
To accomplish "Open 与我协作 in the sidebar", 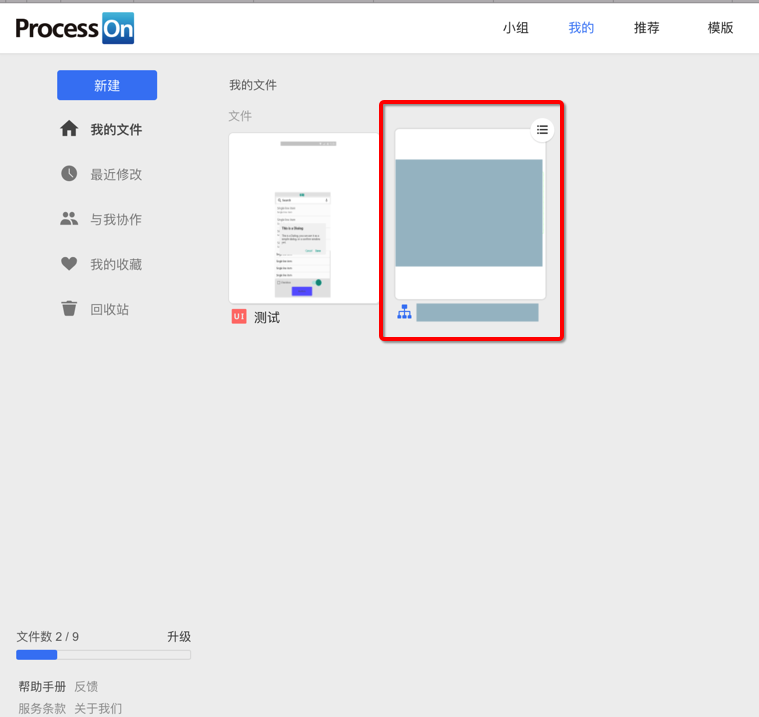I will tap(116, 219).
